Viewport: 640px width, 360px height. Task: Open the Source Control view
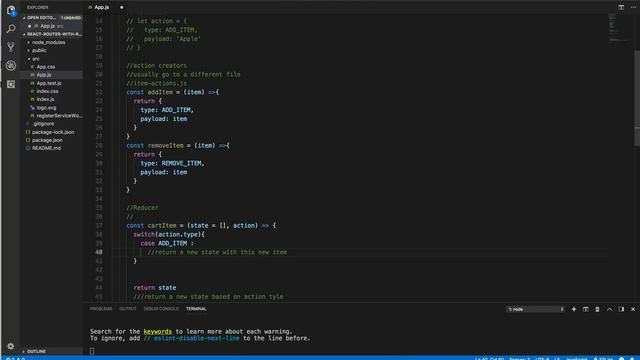11,47
